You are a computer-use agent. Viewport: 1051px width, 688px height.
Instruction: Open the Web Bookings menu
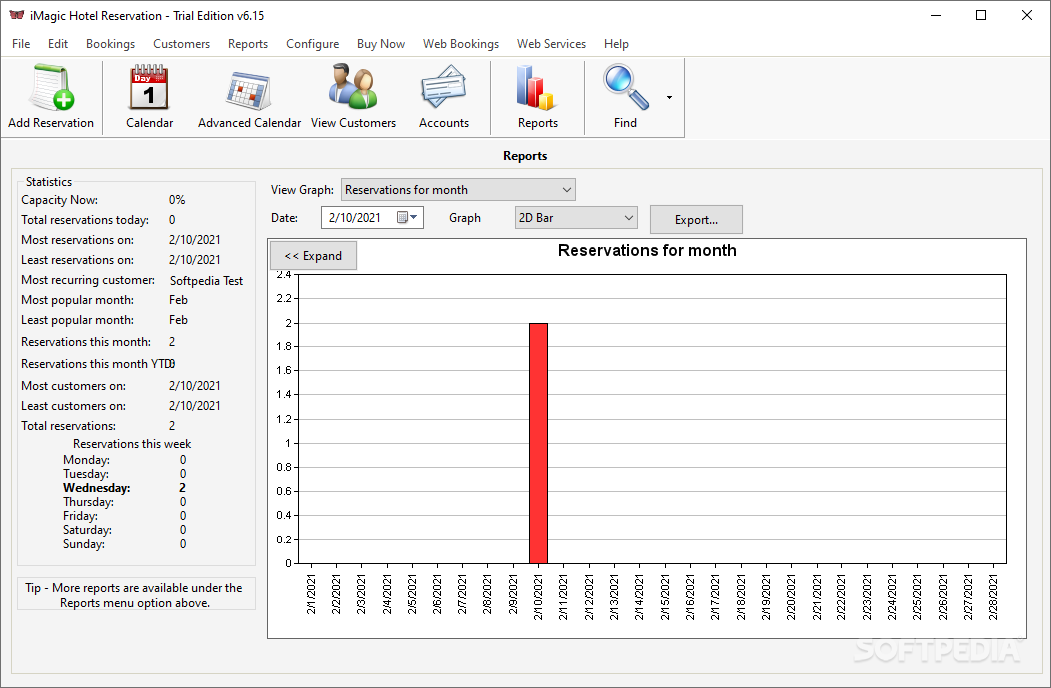click(460, 44)
